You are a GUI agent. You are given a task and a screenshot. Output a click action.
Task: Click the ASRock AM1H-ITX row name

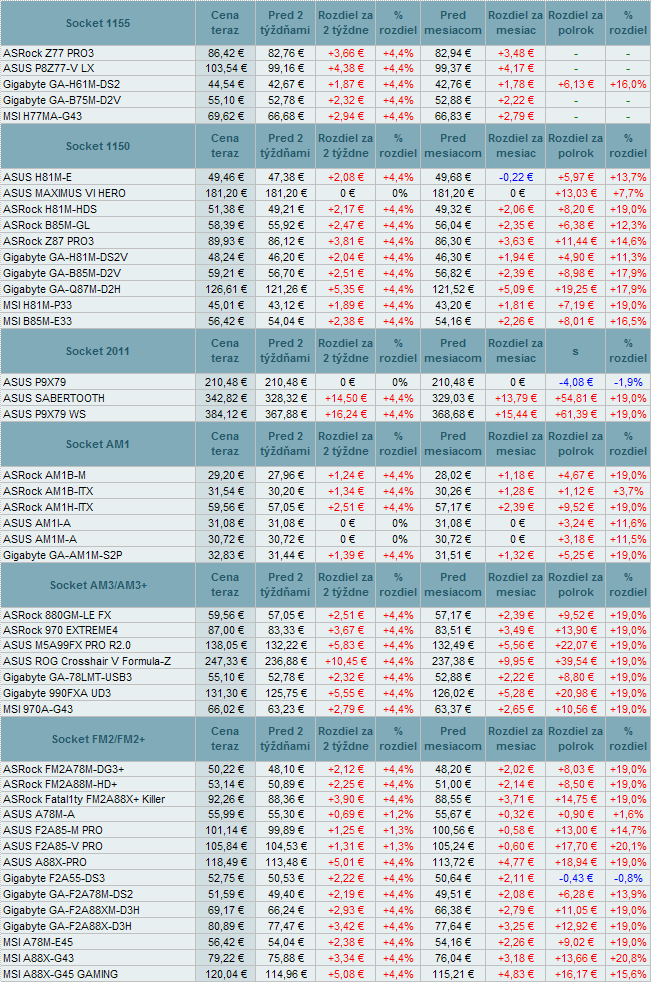(x=48, y=507)
